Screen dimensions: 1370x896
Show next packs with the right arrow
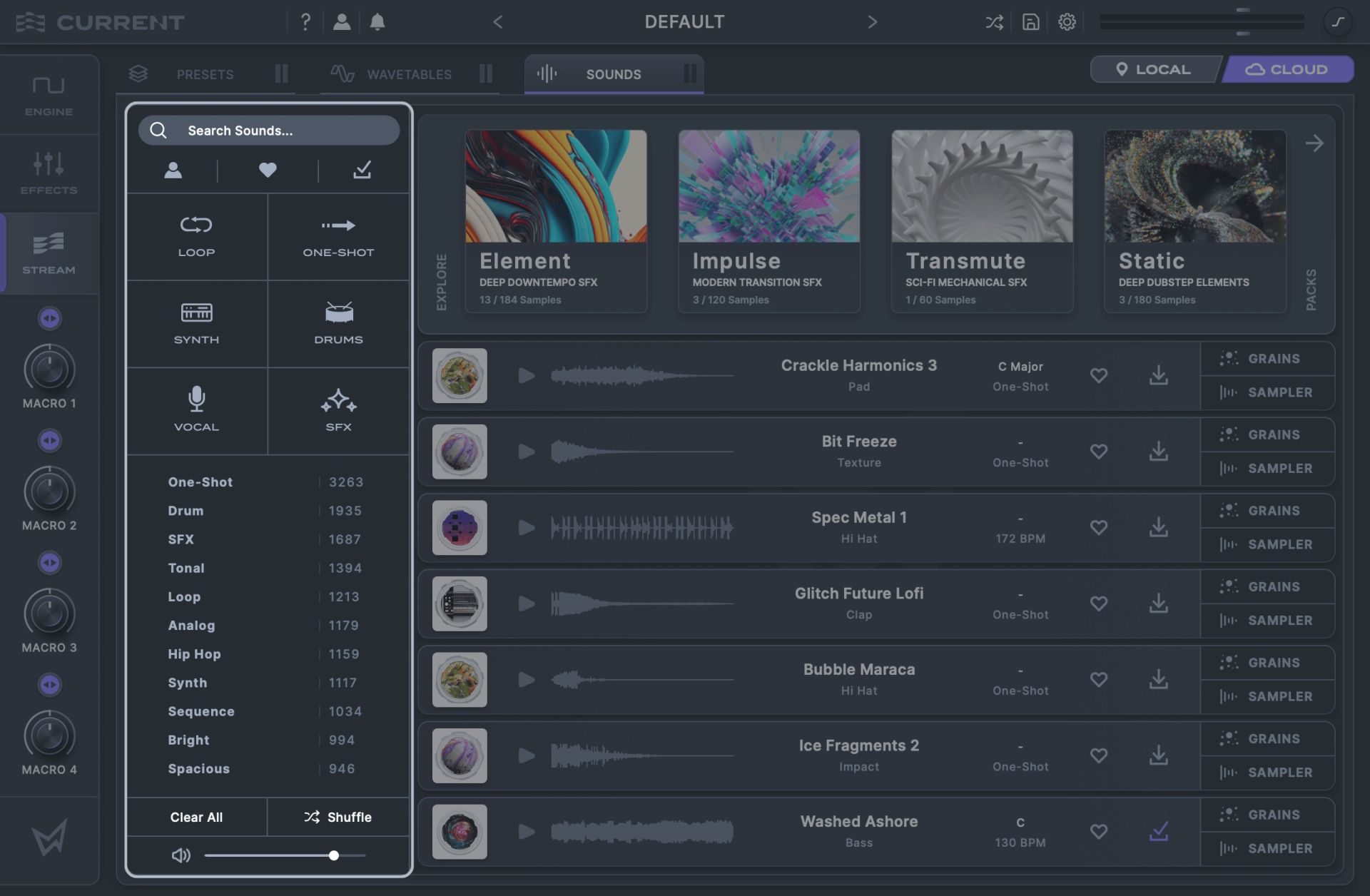pyautogui.click(x=1314, y=143)
